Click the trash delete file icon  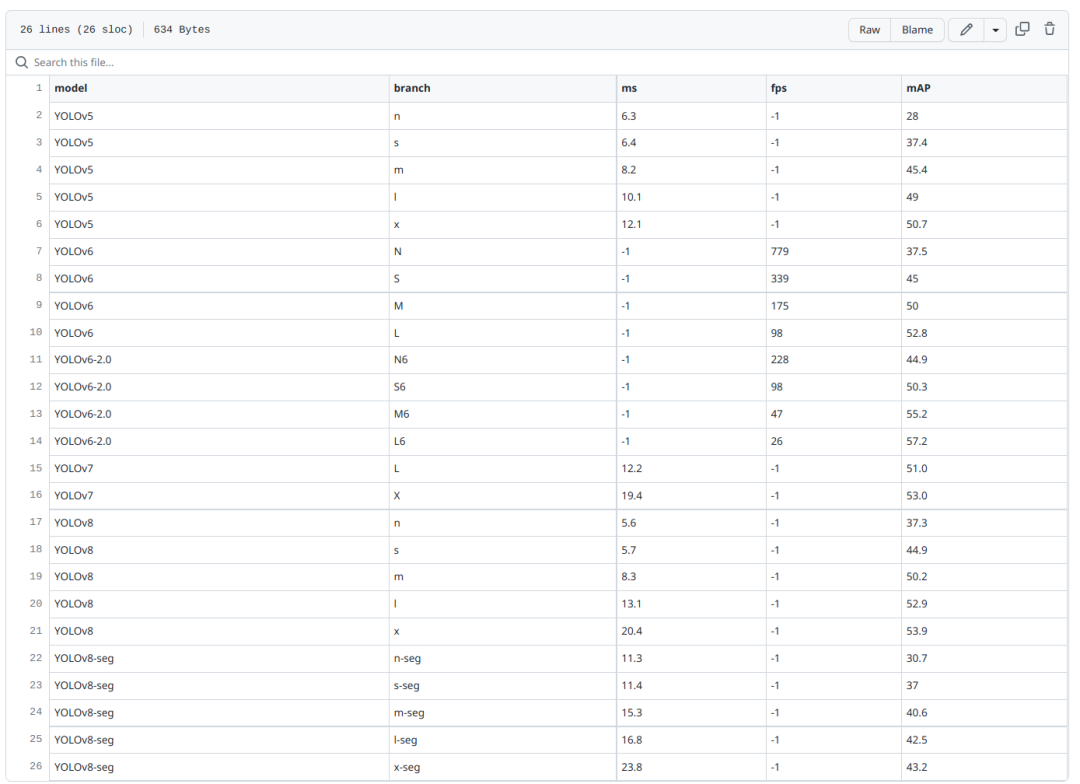(1049, 29)
